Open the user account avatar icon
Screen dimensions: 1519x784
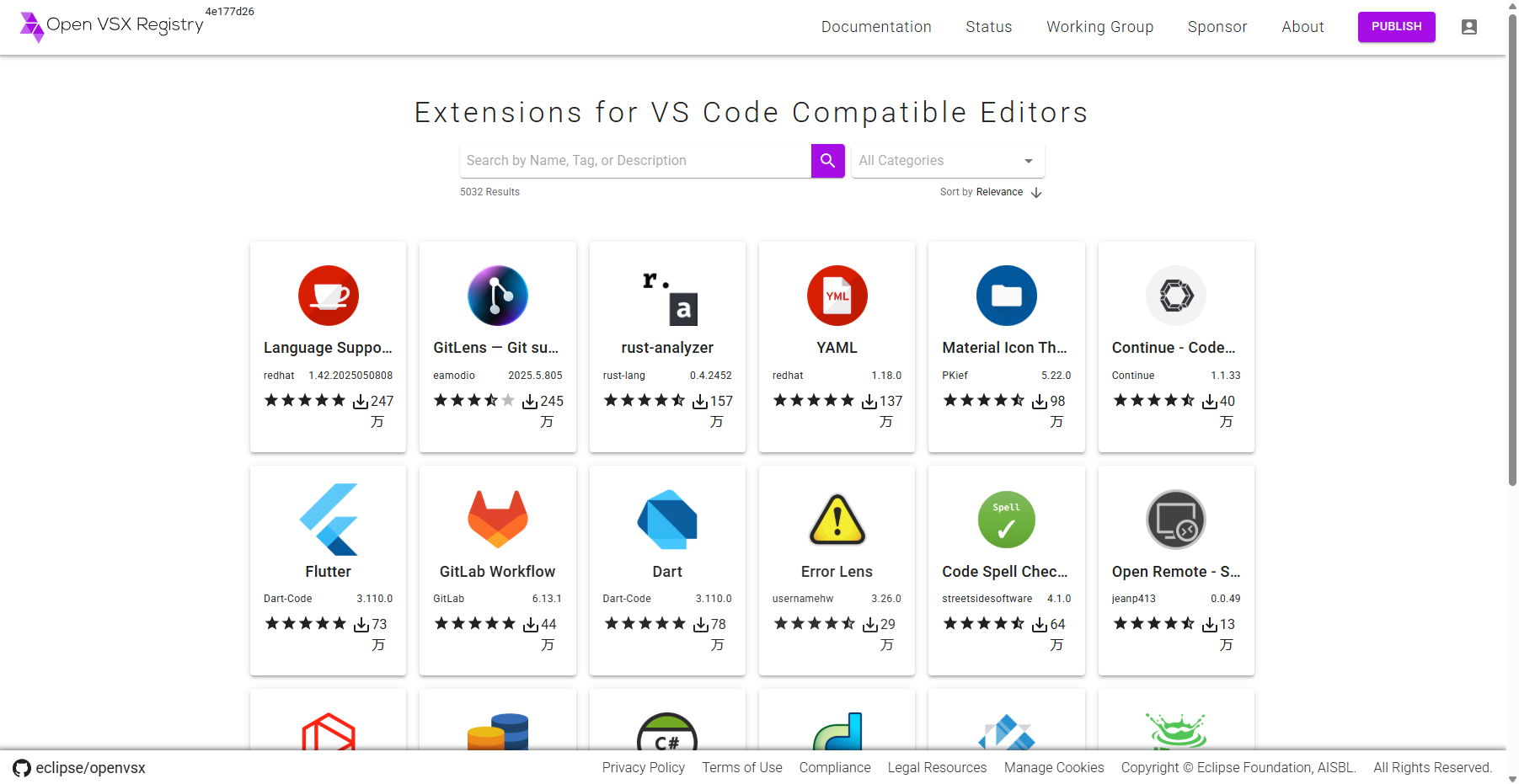coord(1469,27)
